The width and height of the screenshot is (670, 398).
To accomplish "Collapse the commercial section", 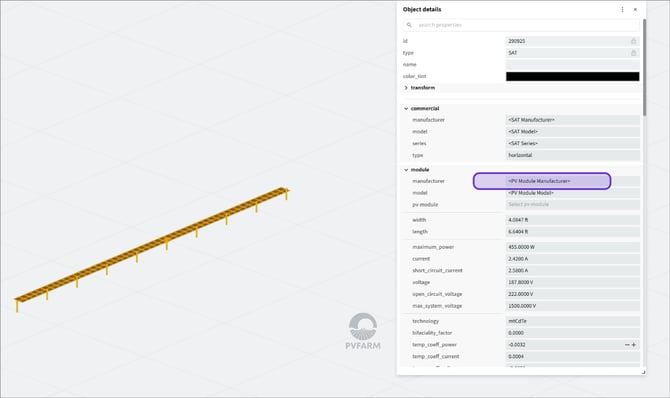I will (x=406, y=109).
